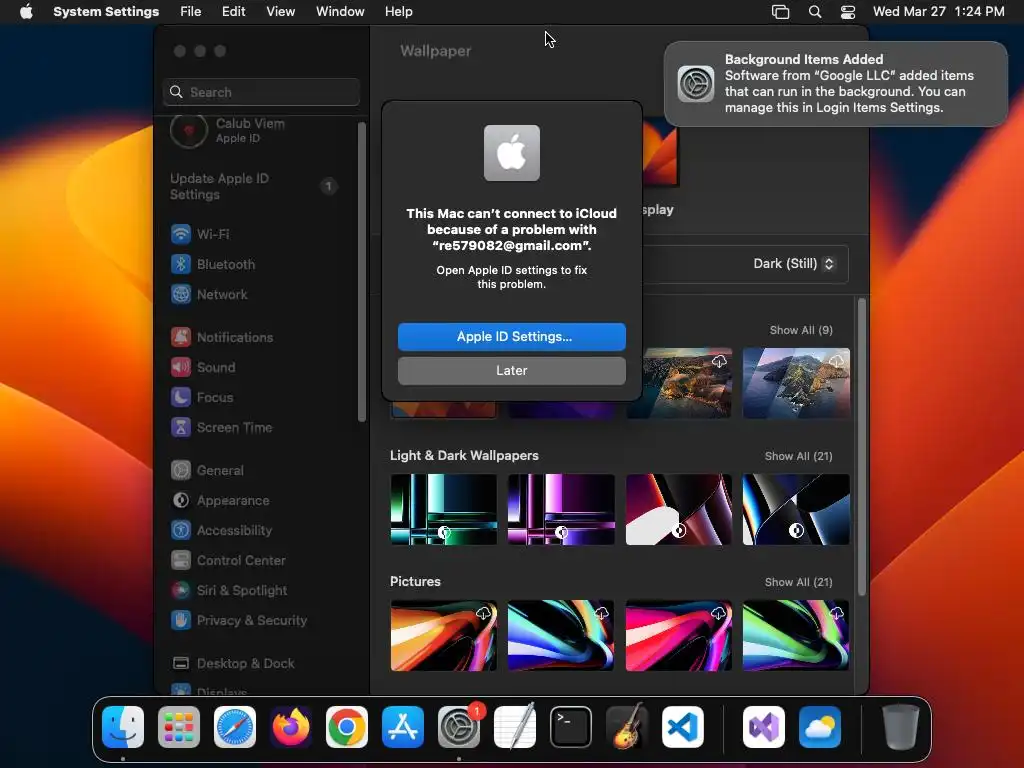Open Terminal from the Dock

pyautogui.click(x=571, y=727)
